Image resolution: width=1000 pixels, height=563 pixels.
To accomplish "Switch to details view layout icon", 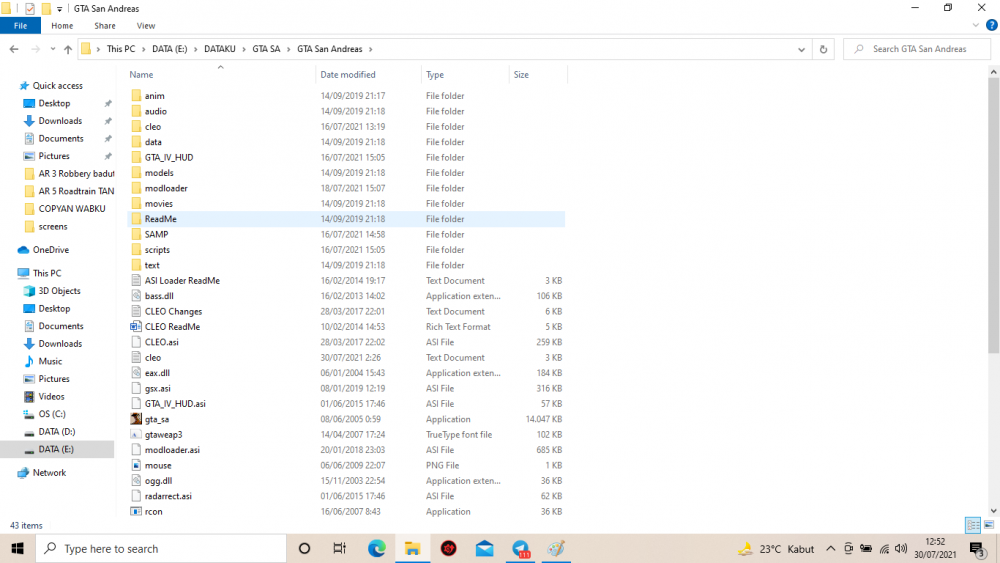I will [973, 525].
